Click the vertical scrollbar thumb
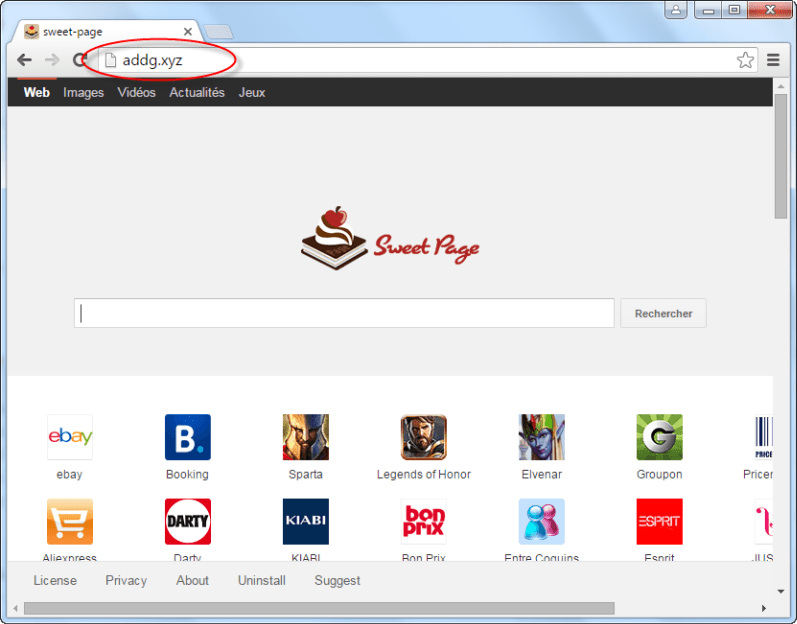 point(780,157)
